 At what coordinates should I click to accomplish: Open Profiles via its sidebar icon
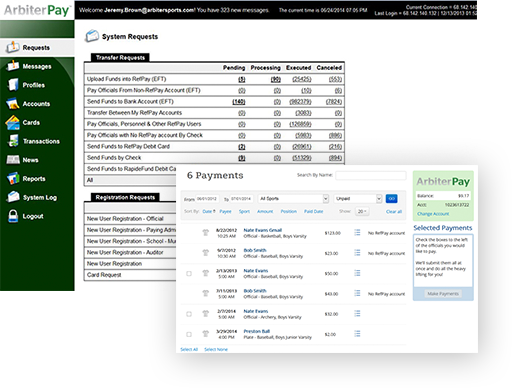point(13,85)
